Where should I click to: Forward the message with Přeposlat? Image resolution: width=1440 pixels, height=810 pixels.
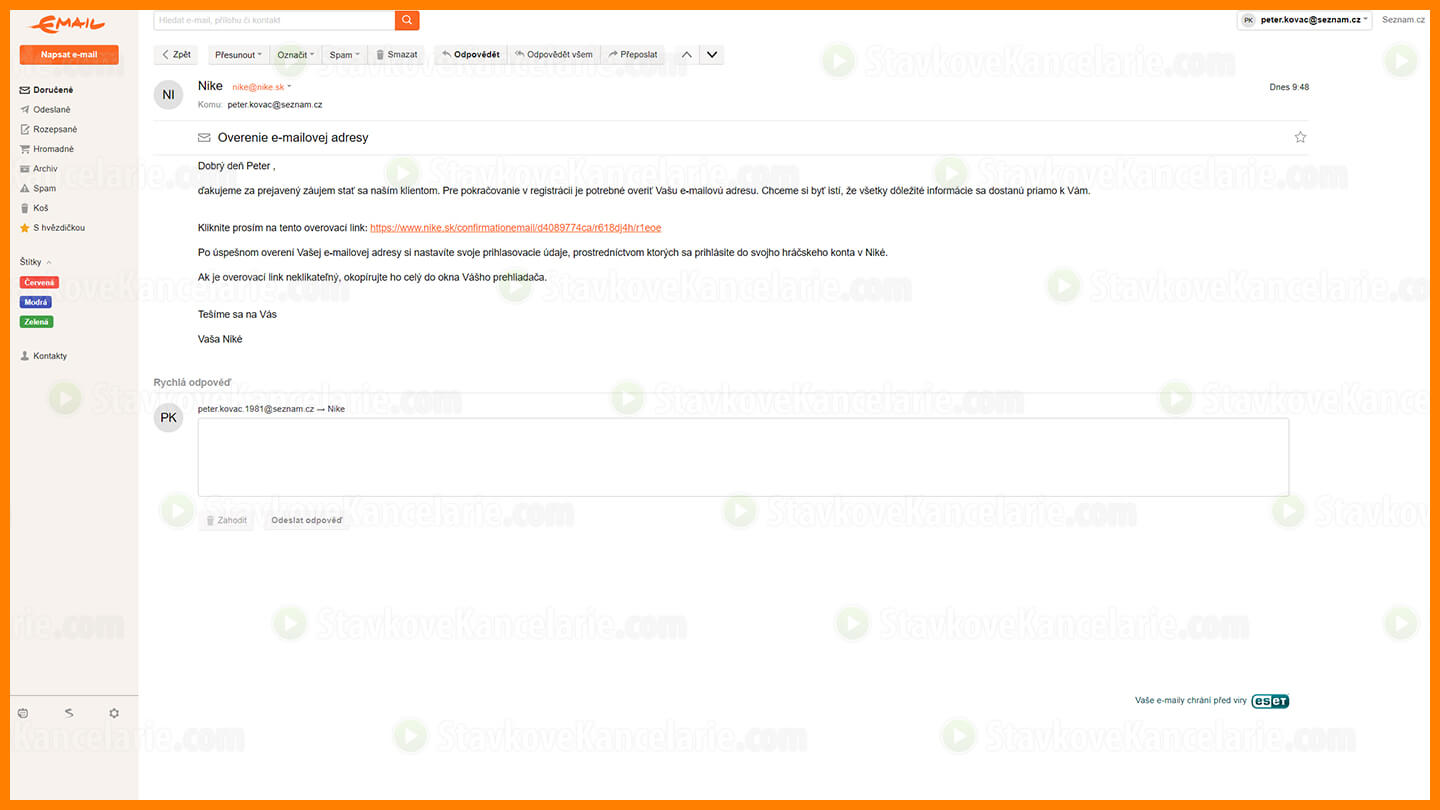tap(633, 55)
